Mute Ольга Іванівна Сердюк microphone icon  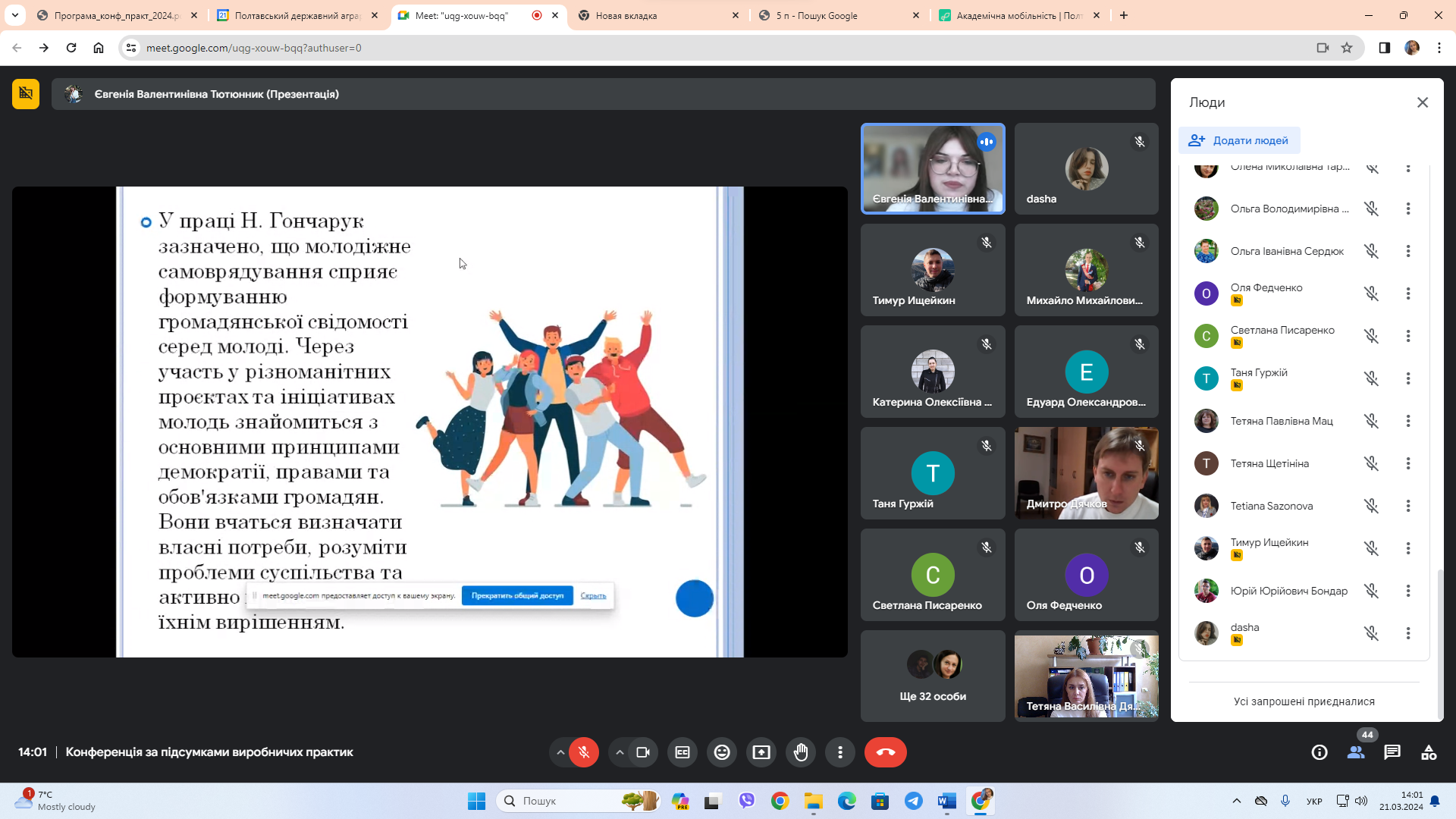1372,251
